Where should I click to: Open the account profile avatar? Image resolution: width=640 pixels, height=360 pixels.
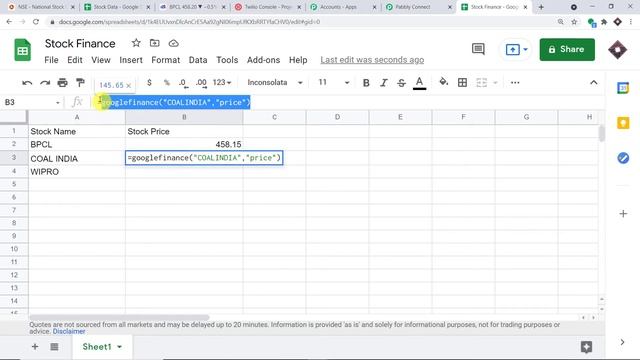pos(618,49)
